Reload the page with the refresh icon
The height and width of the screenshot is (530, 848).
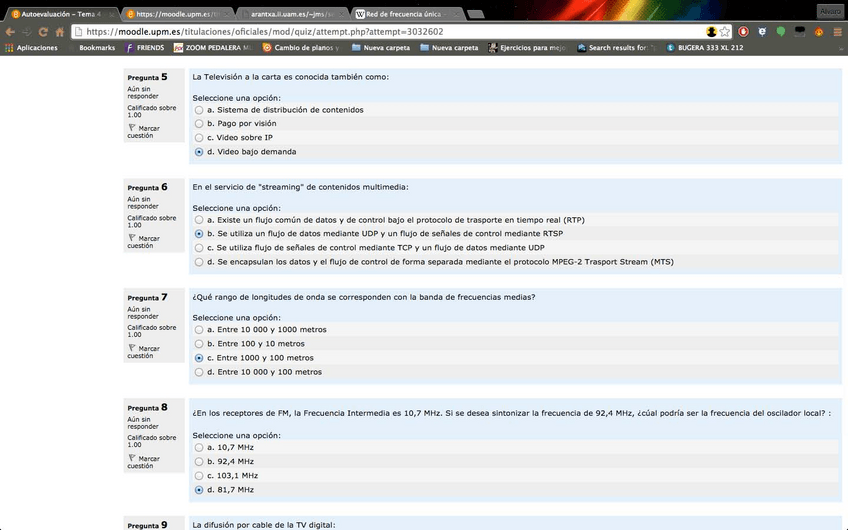point(43,32)
